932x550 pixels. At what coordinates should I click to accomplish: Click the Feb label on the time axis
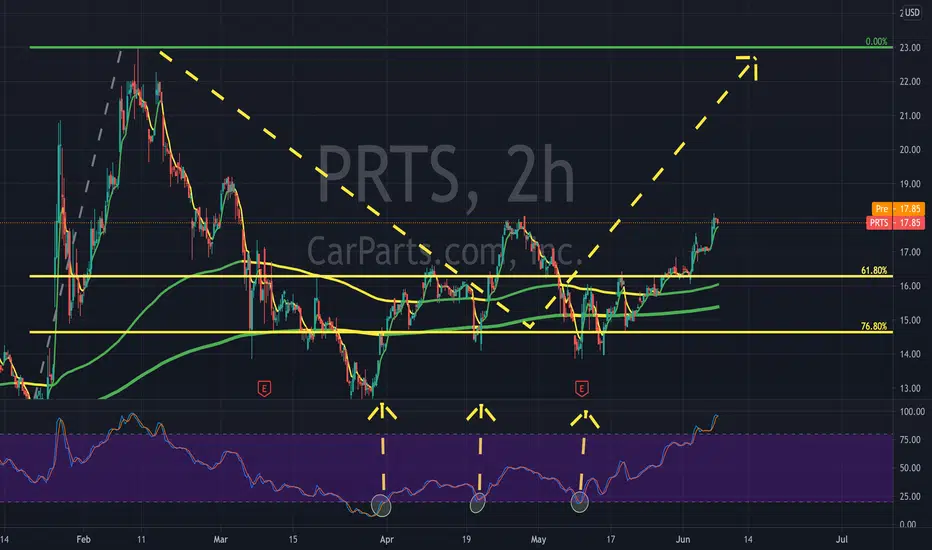click(83, 539)
